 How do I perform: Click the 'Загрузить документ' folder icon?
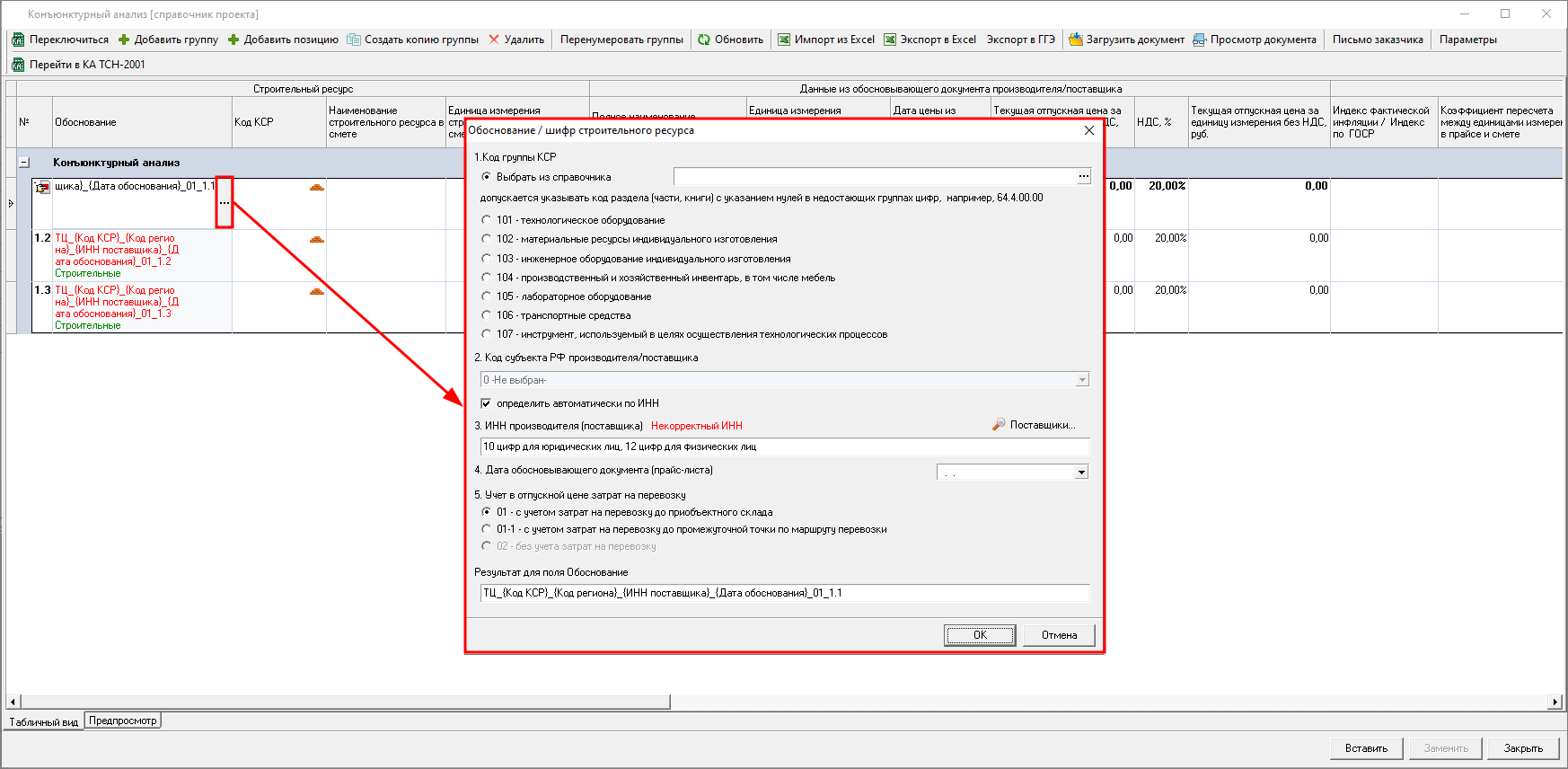click(1075, 40)
